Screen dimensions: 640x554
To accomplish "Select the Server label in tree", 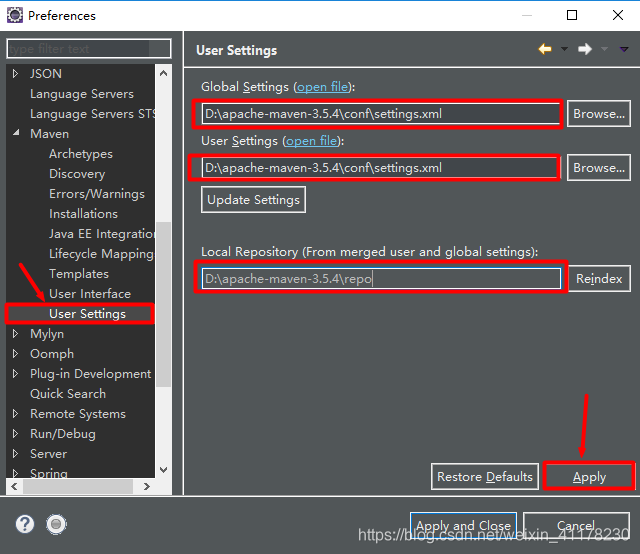I will [48, 454].
